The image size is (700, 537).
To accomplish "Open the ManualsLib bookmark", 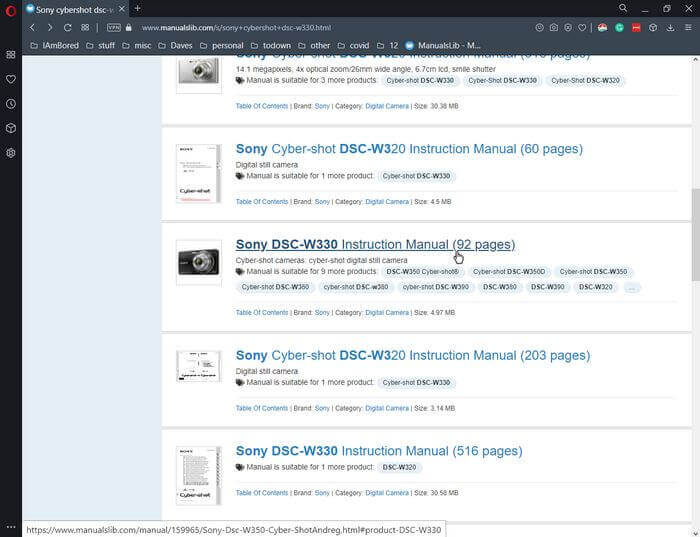I will point(443,46).
